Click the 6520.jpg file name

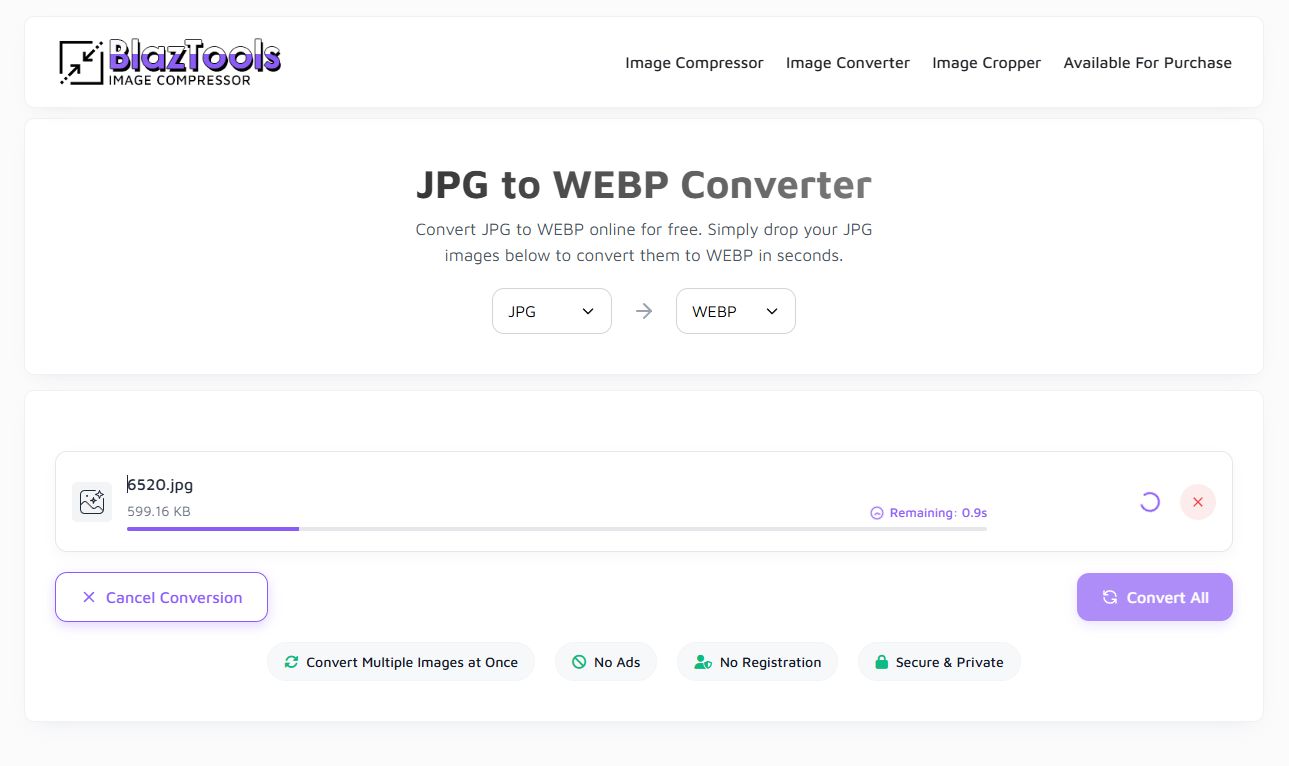click(x=160, y=485)
